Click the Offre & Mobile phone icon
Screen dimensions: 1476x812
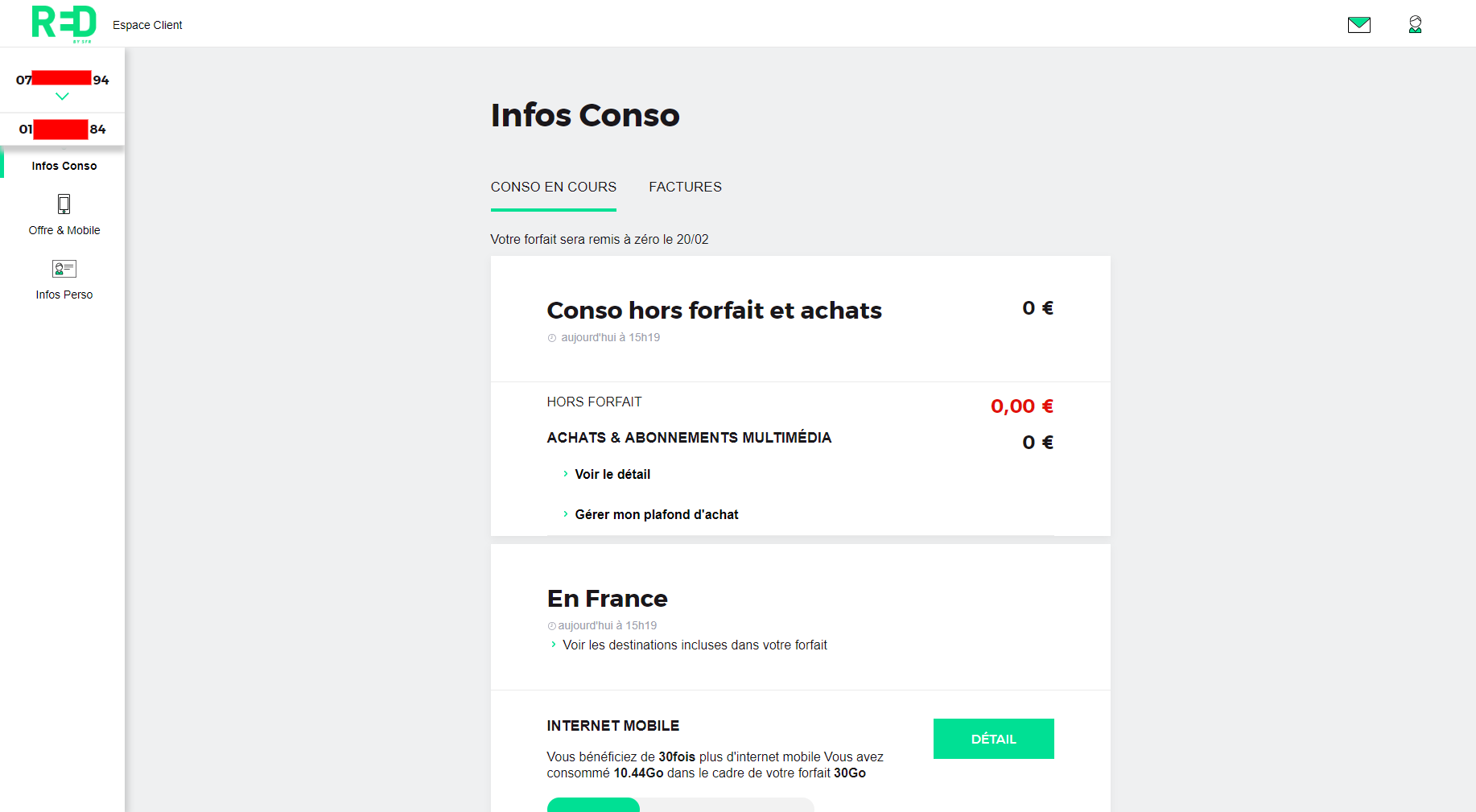(64, 204)
